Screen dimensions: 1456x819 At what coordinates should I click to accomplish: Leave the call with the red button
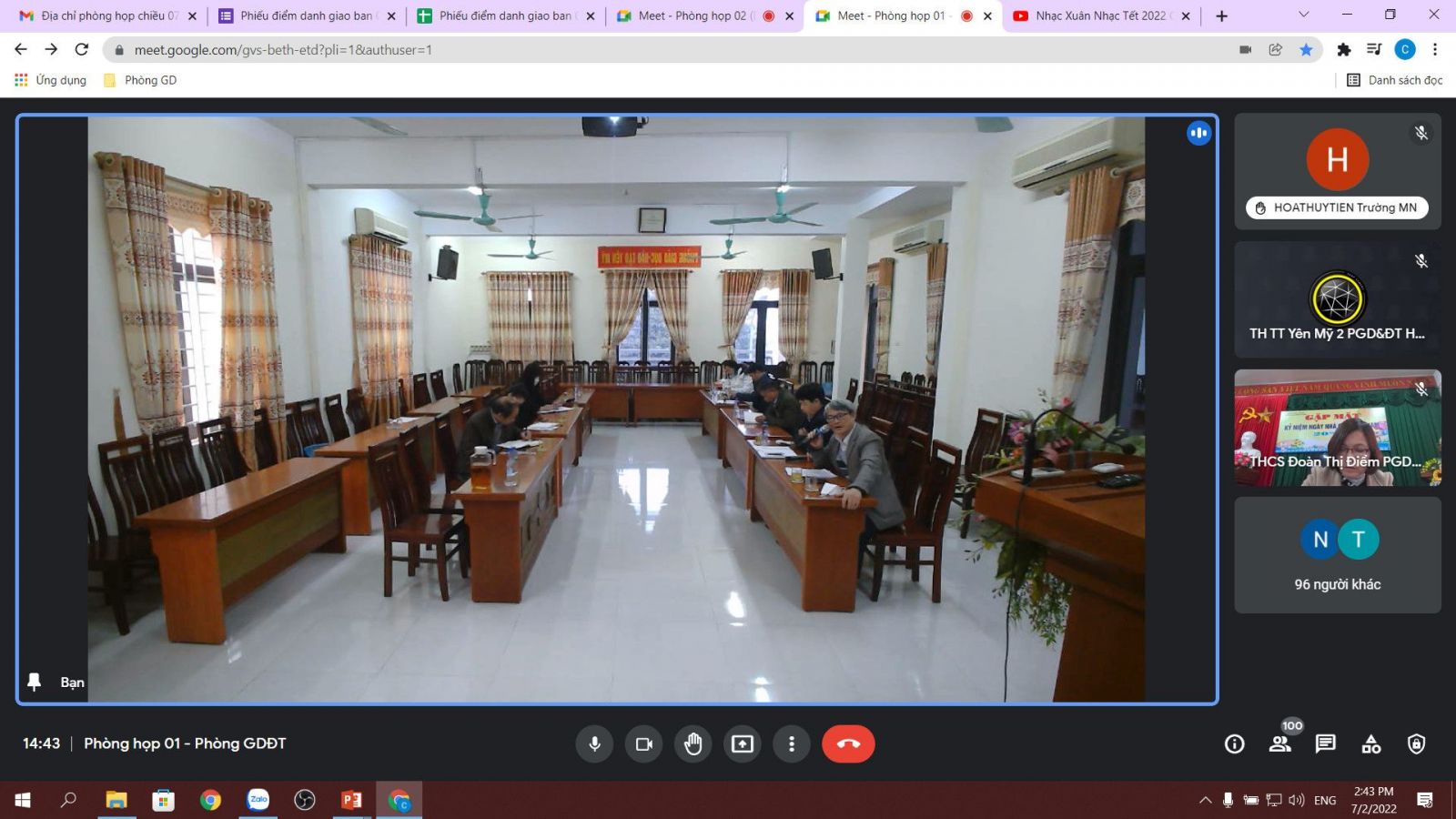[x=848, y=744]
